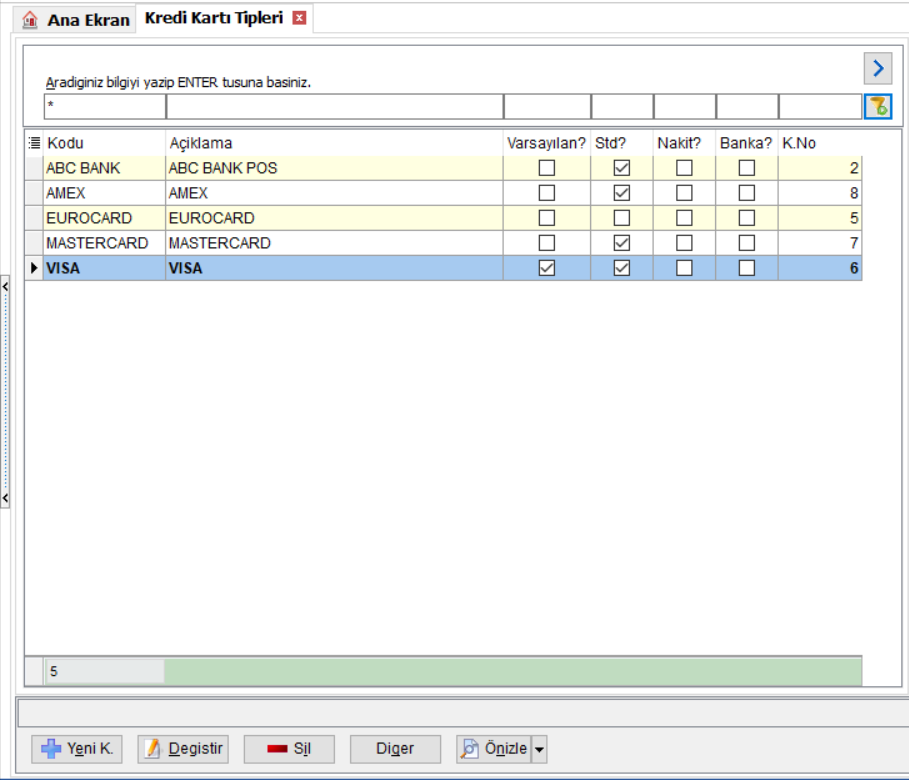The width and height of the screenshot is (909, 780).
Task: Select the ABC BANK POS description cell
Action: pyautogui.click(x=334, y=168)
